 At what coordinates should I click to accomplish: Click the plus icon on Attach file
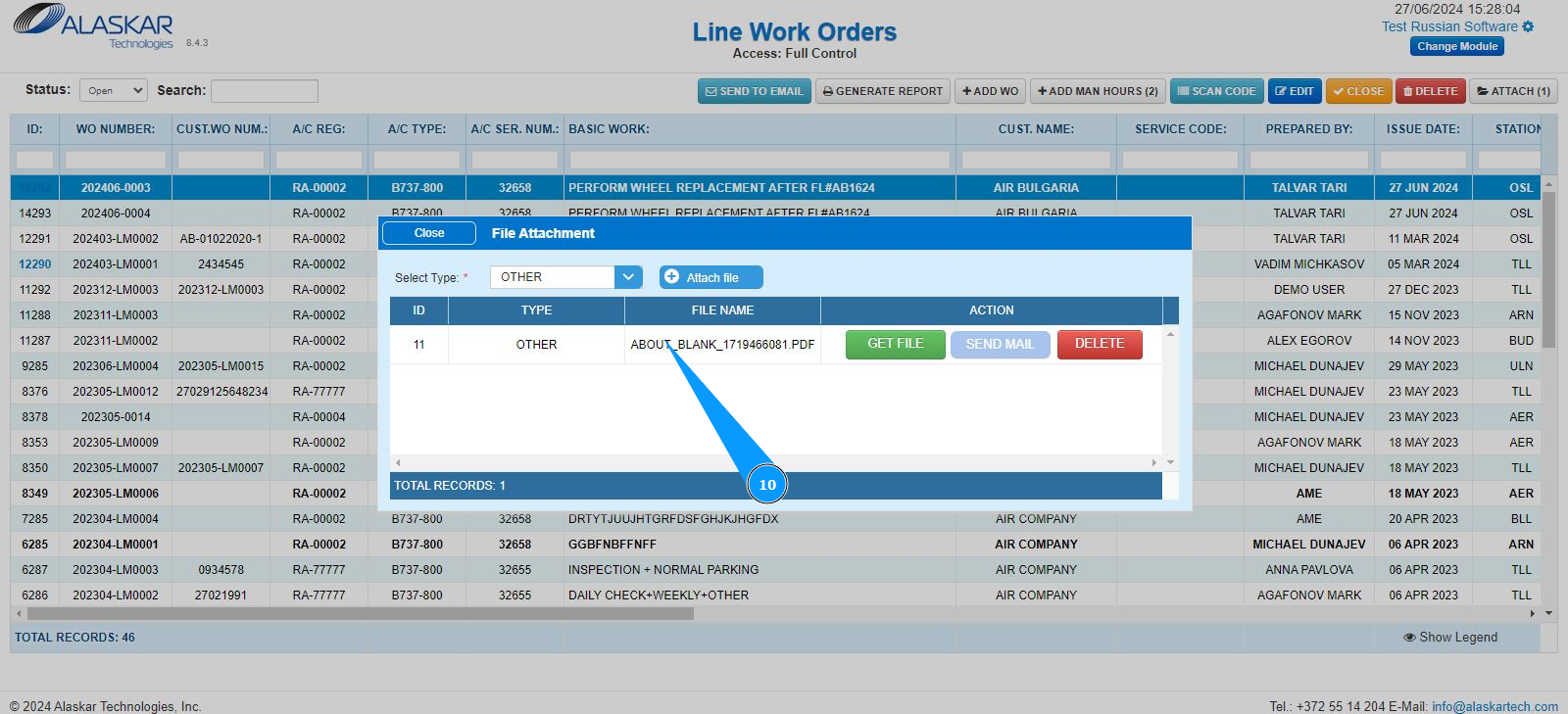coord(671,277)
